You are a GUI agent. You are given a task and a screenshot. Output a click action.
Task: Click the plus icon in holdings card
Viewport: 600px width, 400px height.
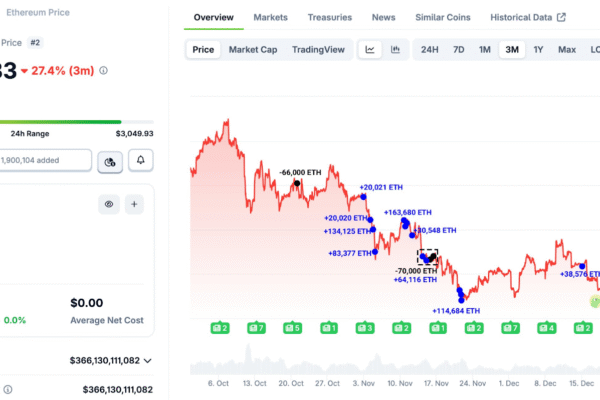(x=135, y=204)
